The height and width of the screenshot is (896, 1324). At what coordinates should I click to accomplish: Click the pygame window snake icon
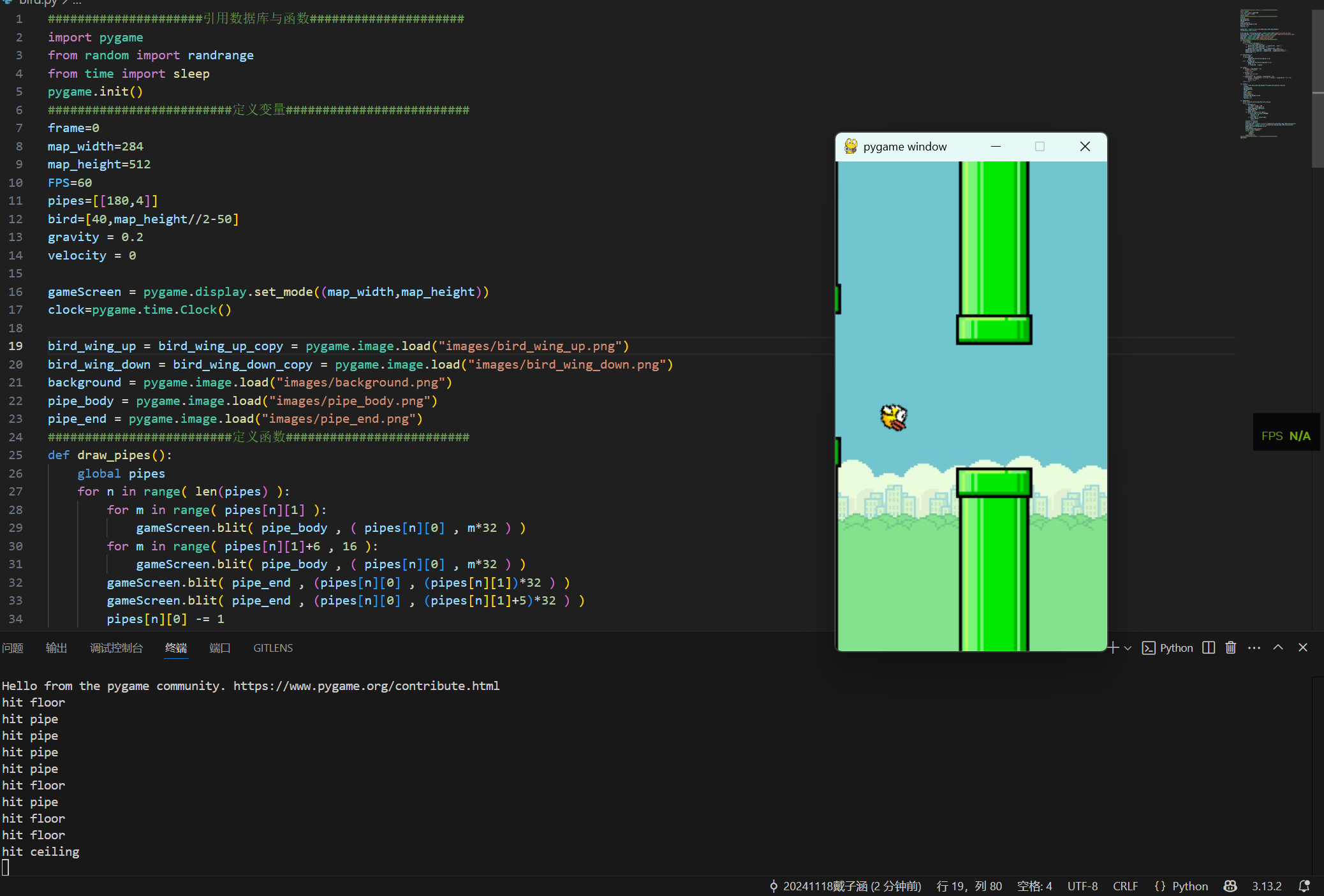tap(851, 146)
